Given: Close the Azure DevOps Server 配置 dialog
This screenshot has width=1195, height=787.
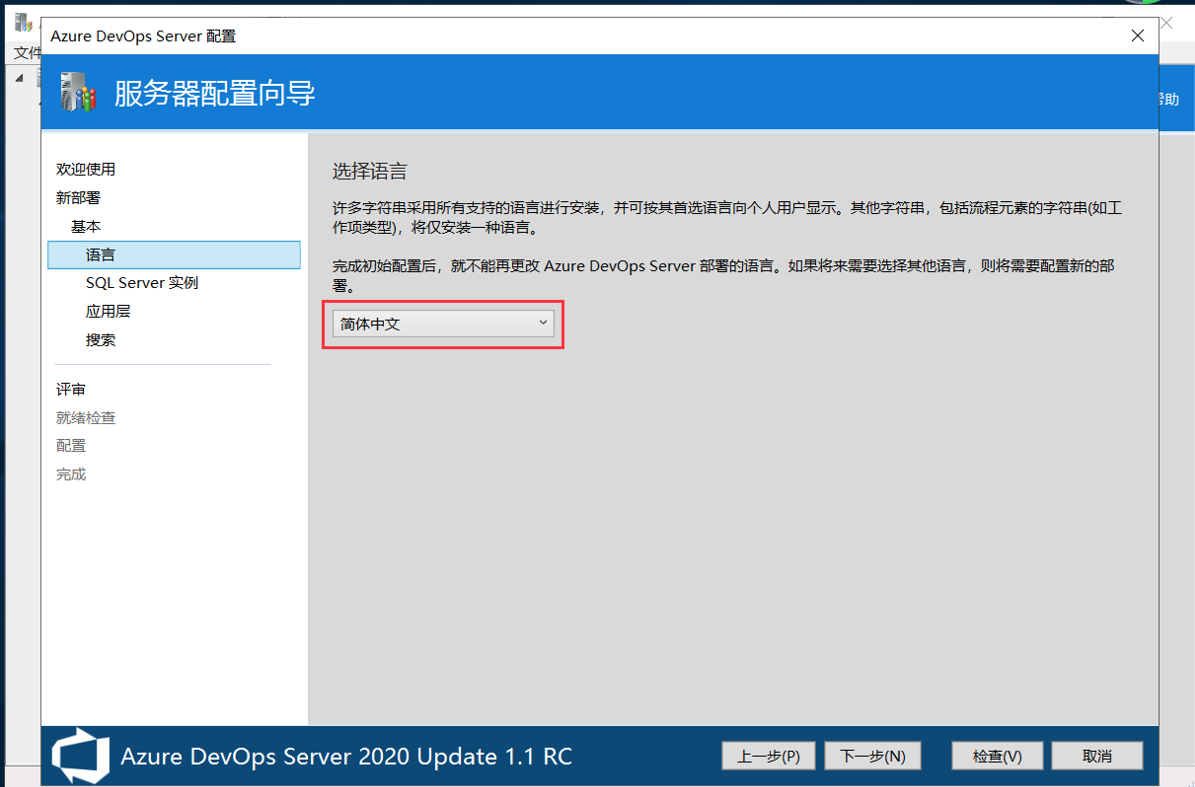Looking at the screenshot, I should 1138,36.
